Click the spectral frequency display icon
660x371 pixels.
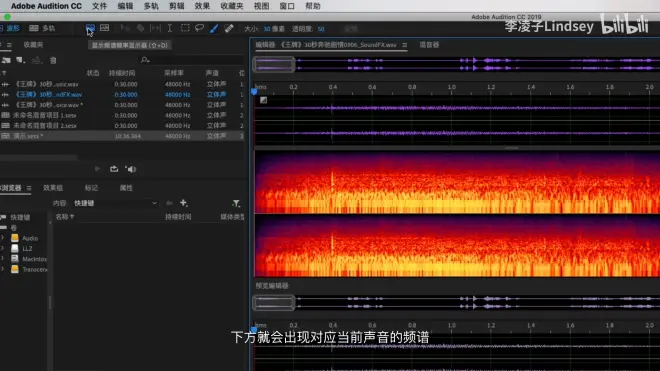click(x=90, y=28)
